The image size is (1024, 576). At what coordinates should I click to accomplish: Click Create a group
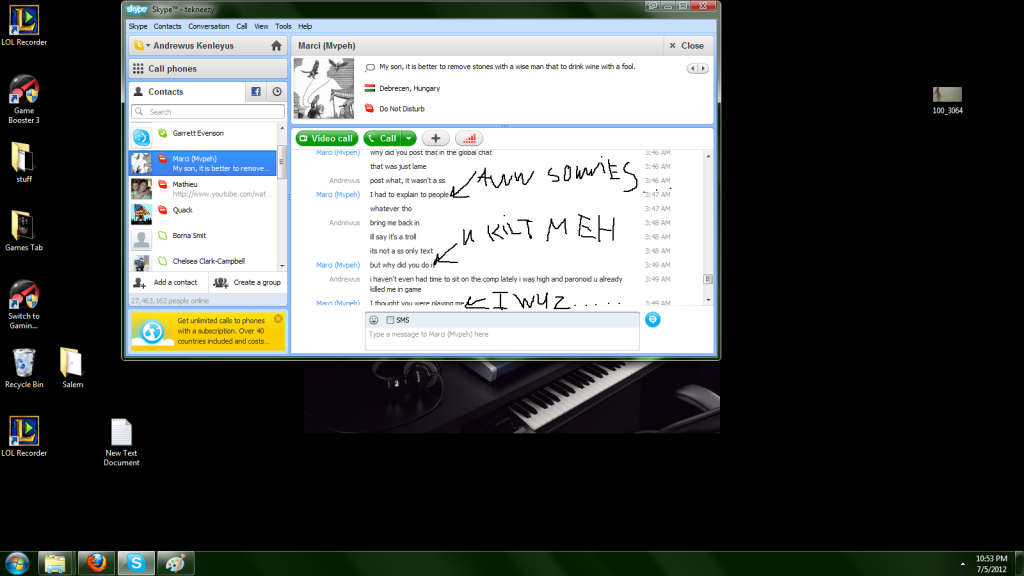tap(248, 283)
